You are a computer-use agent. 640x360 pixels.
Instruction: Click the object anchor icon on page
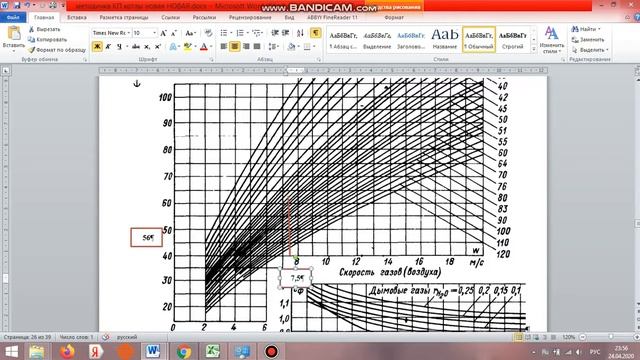coord(137,84)
